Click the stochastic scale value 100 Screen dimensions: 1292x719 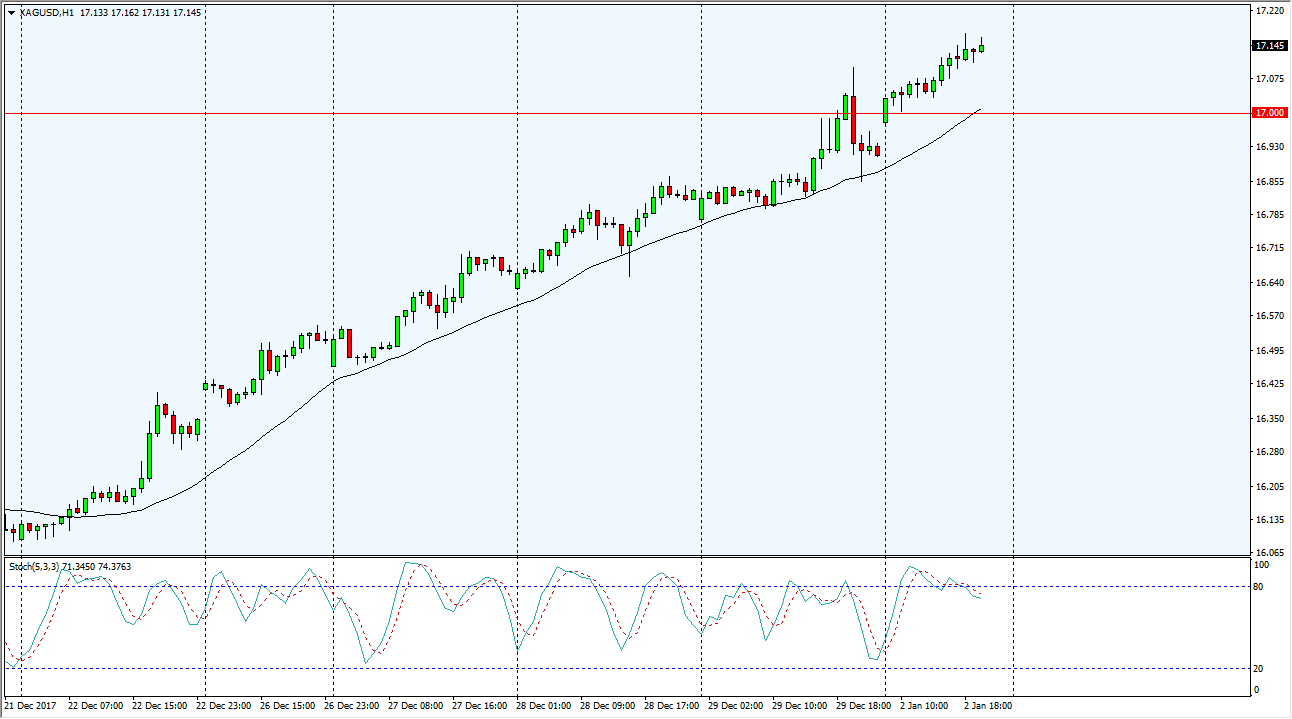pyautogui.click(x=1261, y=566)
